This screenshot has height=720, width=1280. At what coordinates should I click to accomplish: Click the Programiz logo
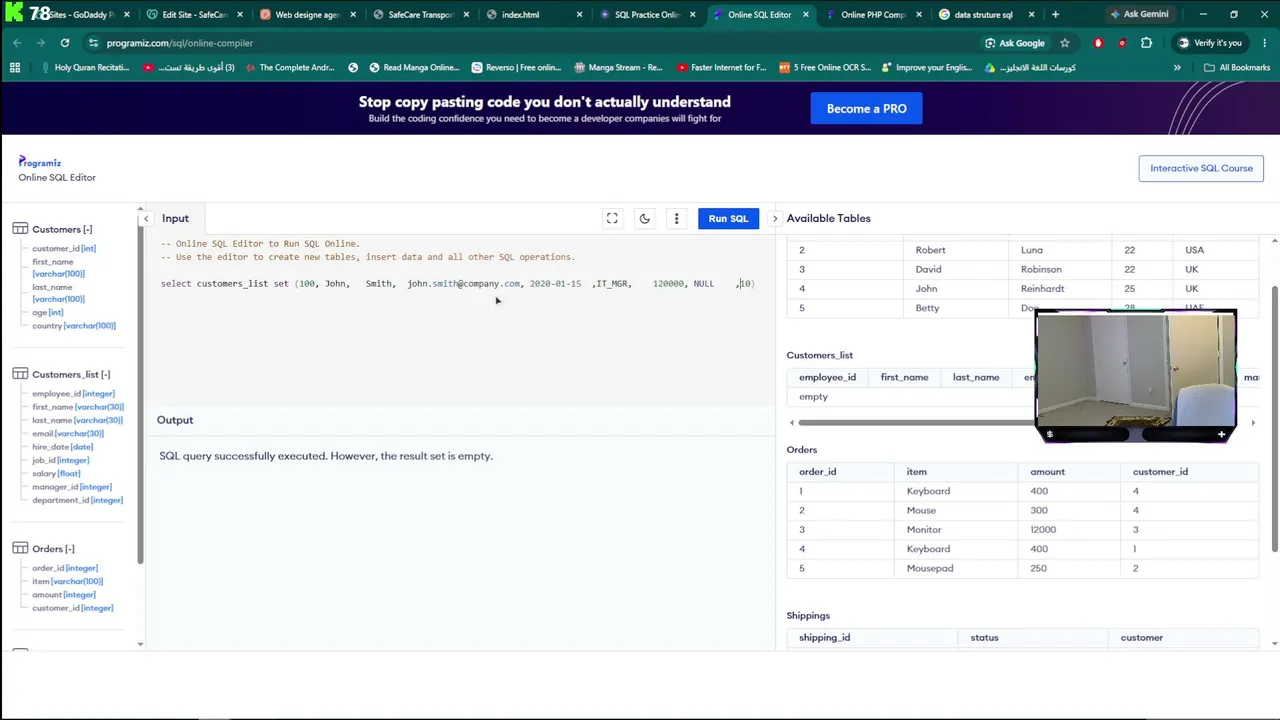pyautogui.click(x=40, y=162)
